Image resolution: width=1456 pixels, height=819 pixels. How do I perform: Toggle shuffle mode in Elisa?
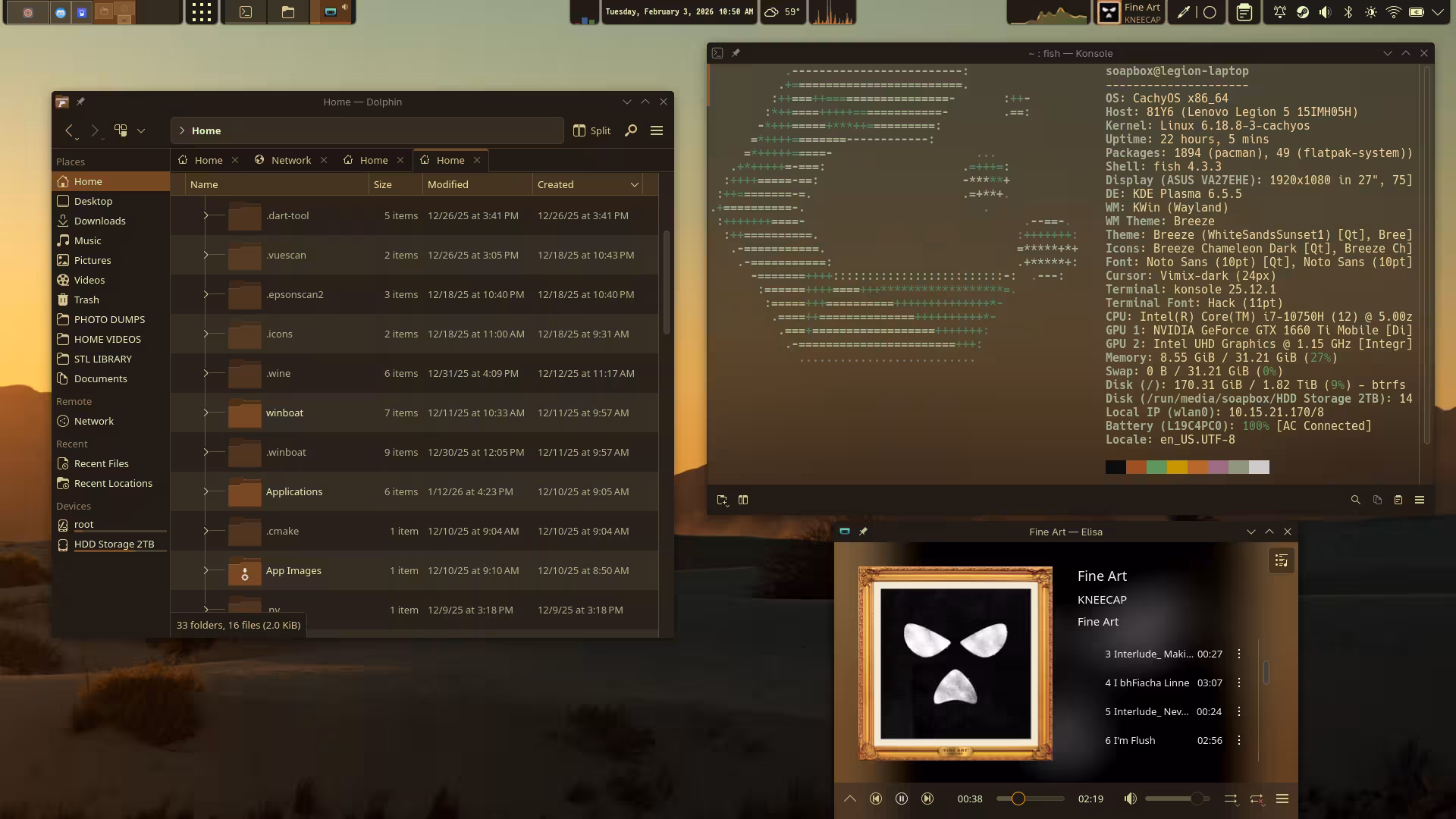click(1231, 799)
